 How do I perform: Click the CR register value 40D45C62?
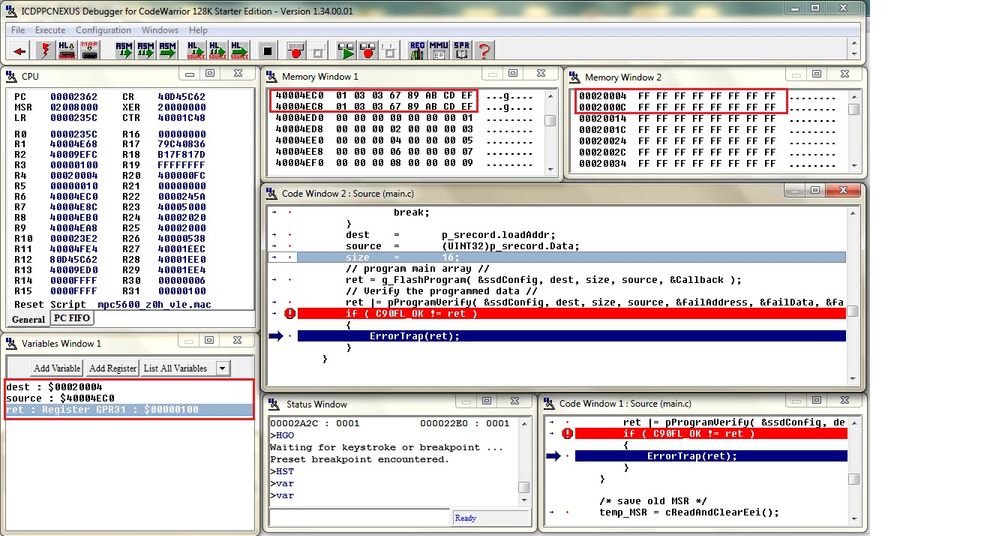pos(182,97)
